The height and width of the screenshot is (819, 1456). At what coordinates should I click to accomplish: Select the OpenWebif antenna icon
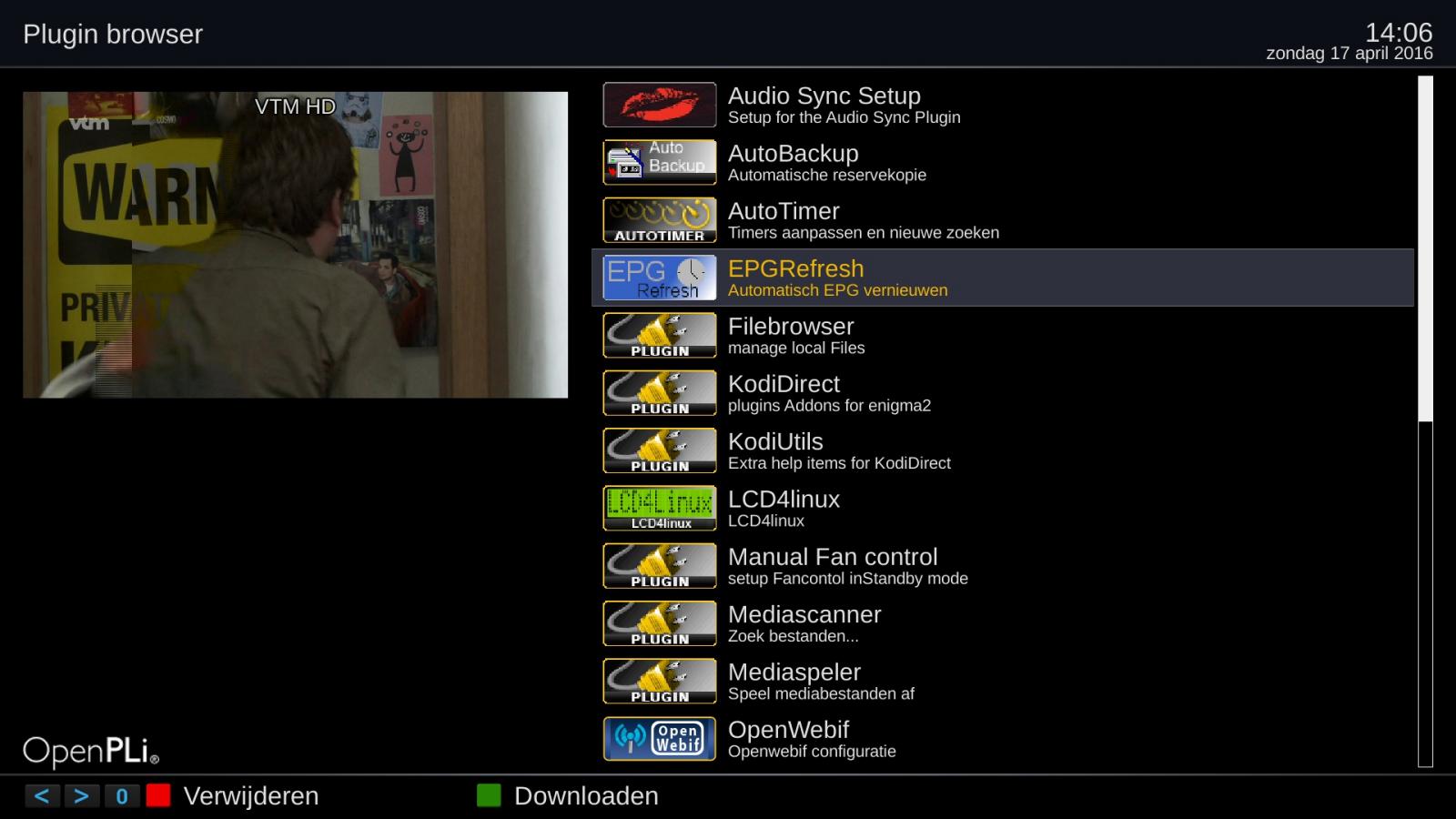tap(660, 739)
